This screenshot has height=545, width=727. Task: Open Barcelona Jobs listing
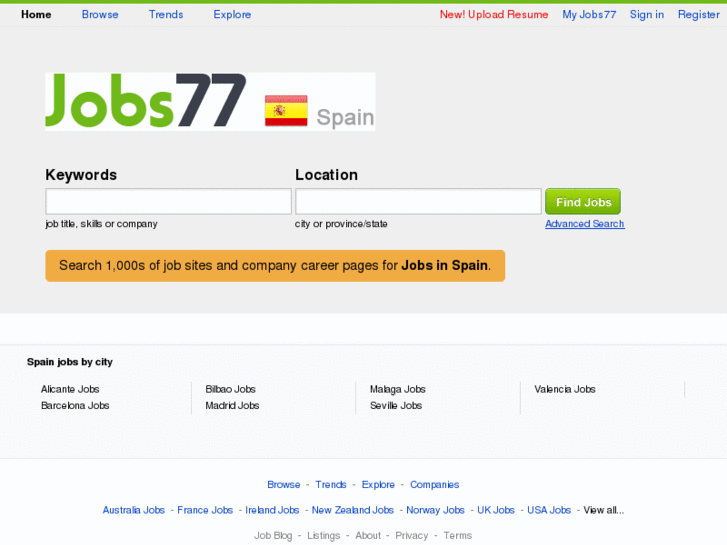pos(75,405)
